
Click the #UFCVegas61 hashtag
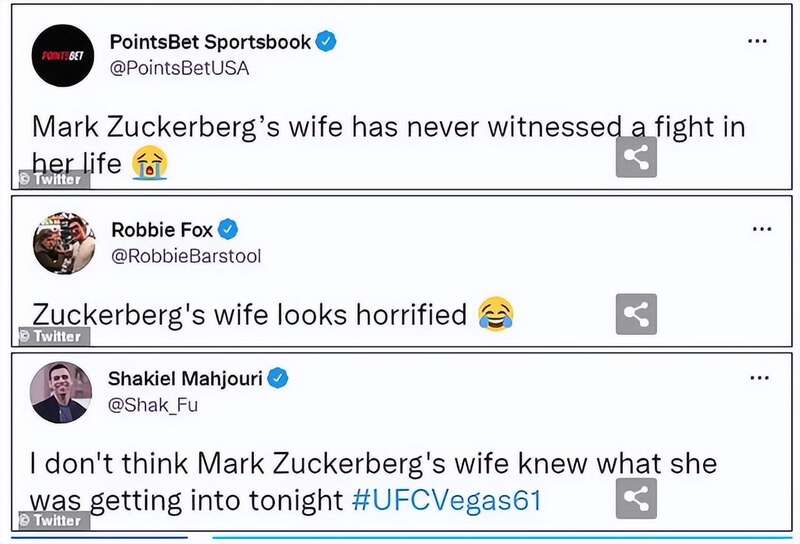click(447, 499)
